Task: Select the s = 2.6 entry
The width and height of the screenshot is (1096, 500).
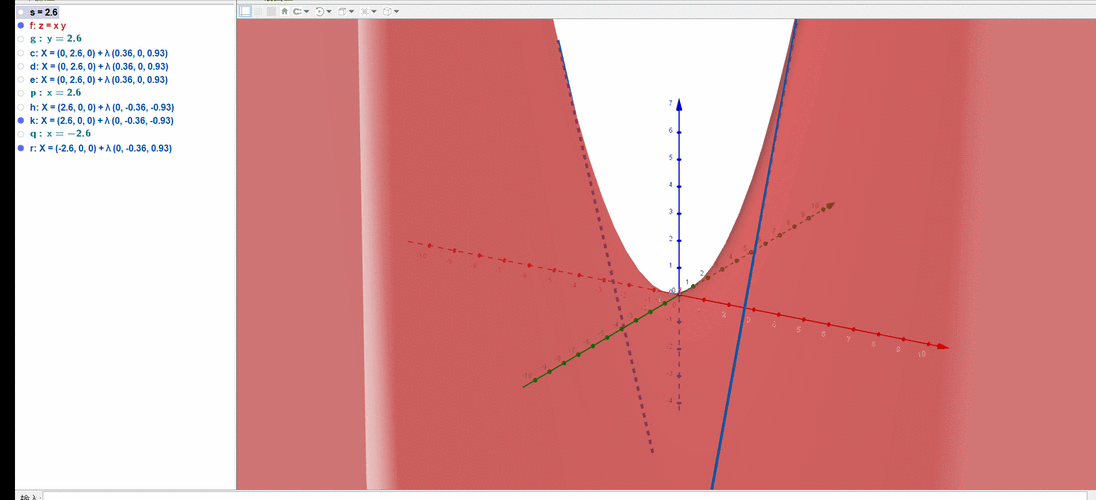Action: (44, 12)
